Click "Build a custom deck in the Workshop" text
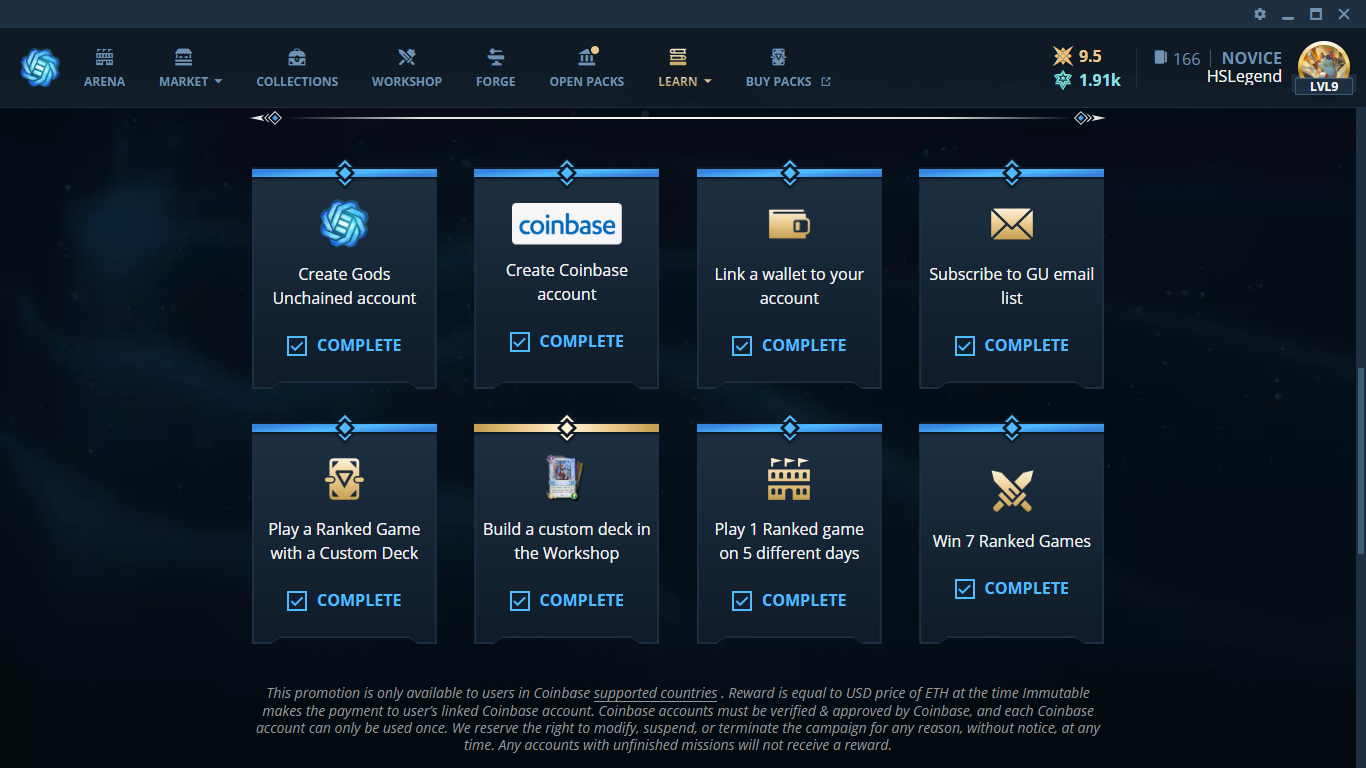The height and width of the screenshot is (768, 1366). pos(567,541)
